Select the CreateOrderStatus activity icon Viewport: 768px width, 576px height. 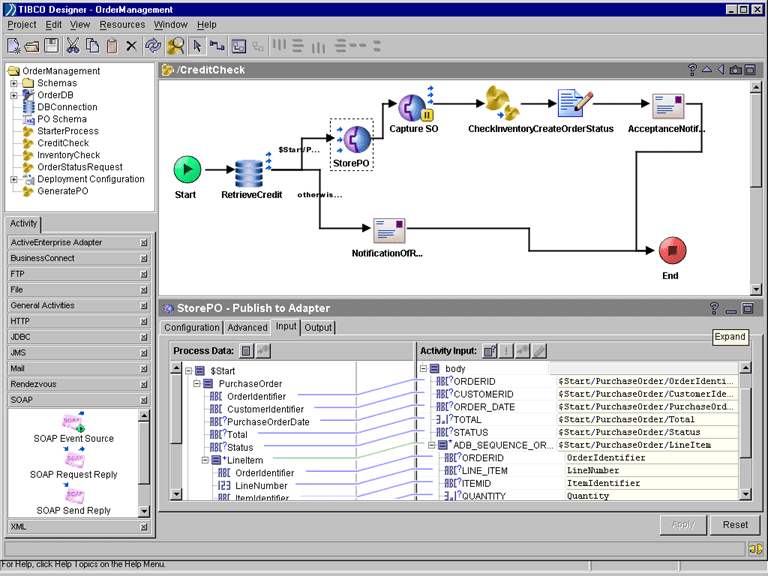(574, 103)
